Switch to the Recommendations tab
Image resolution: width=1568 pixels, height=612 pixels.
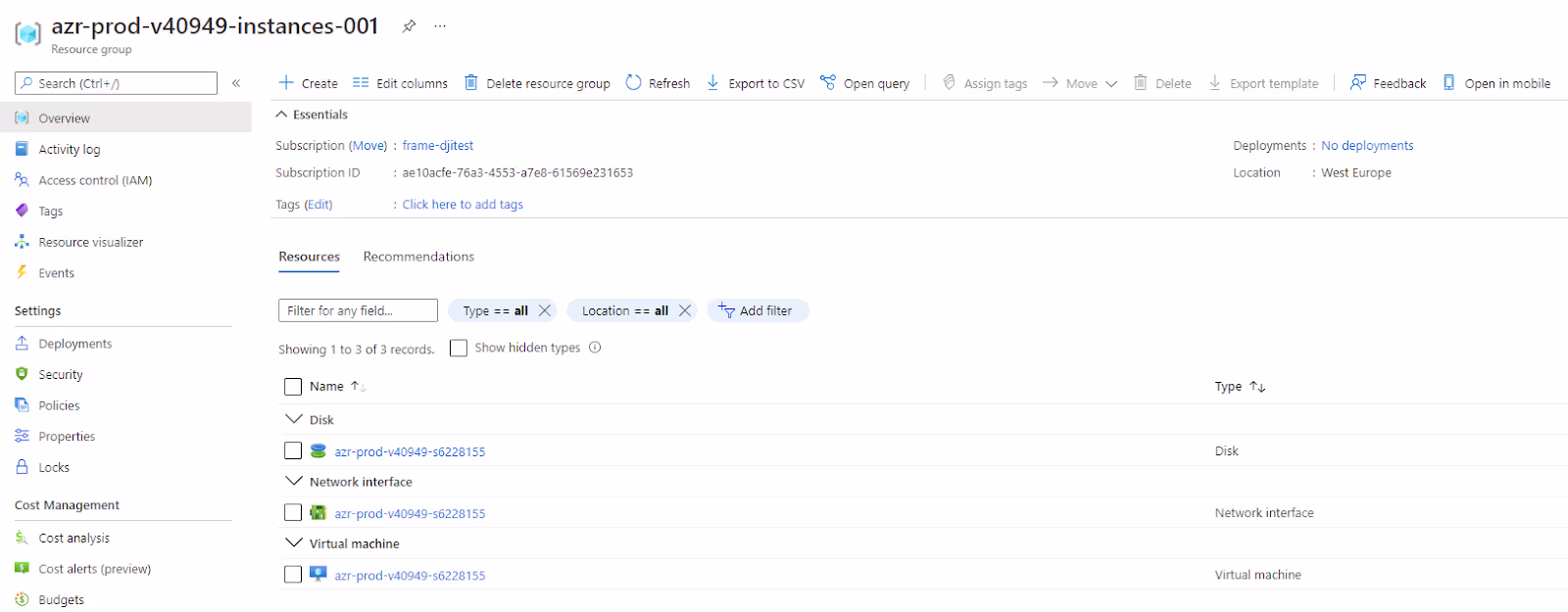pos(418,257)
